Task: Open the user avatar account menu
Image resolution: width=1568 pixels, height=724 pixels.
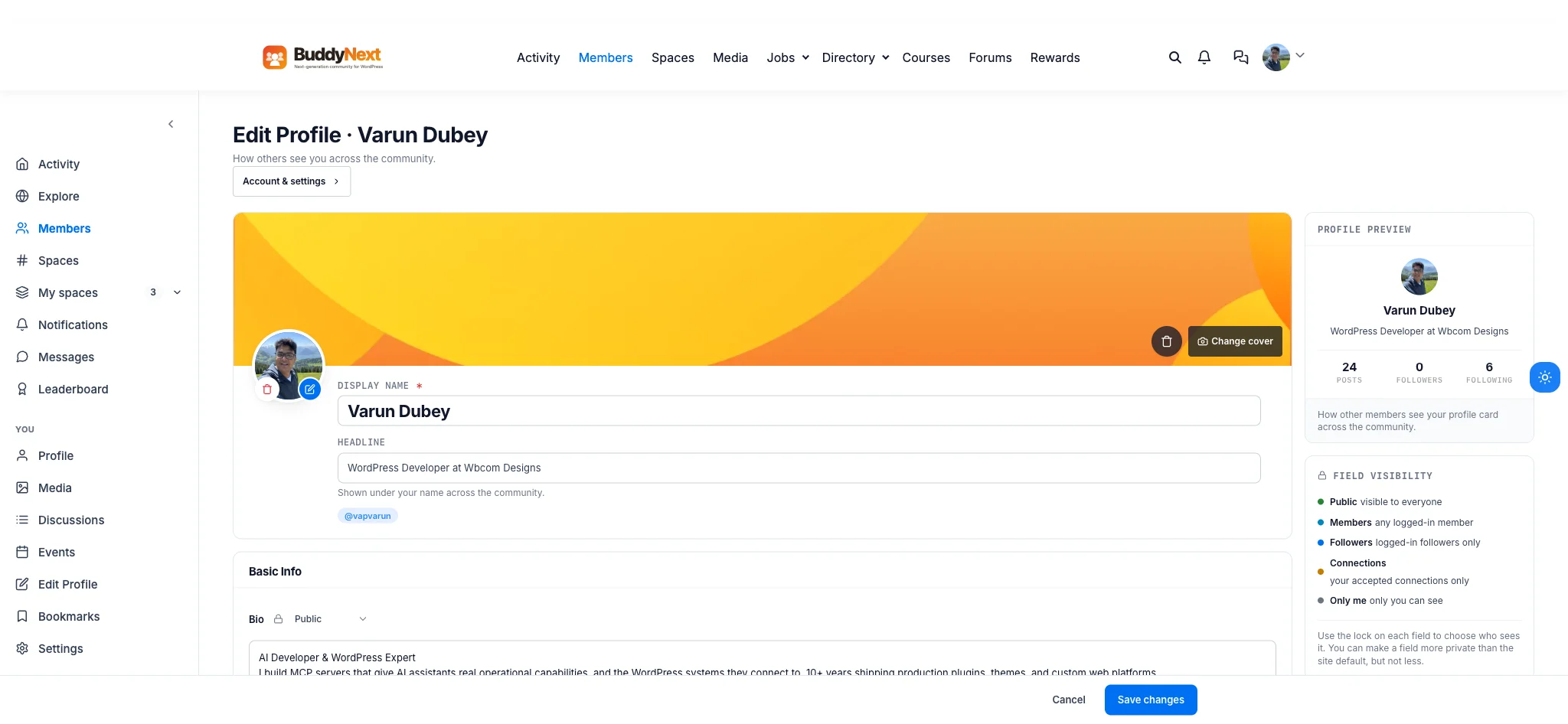Action: point(1283,57)
